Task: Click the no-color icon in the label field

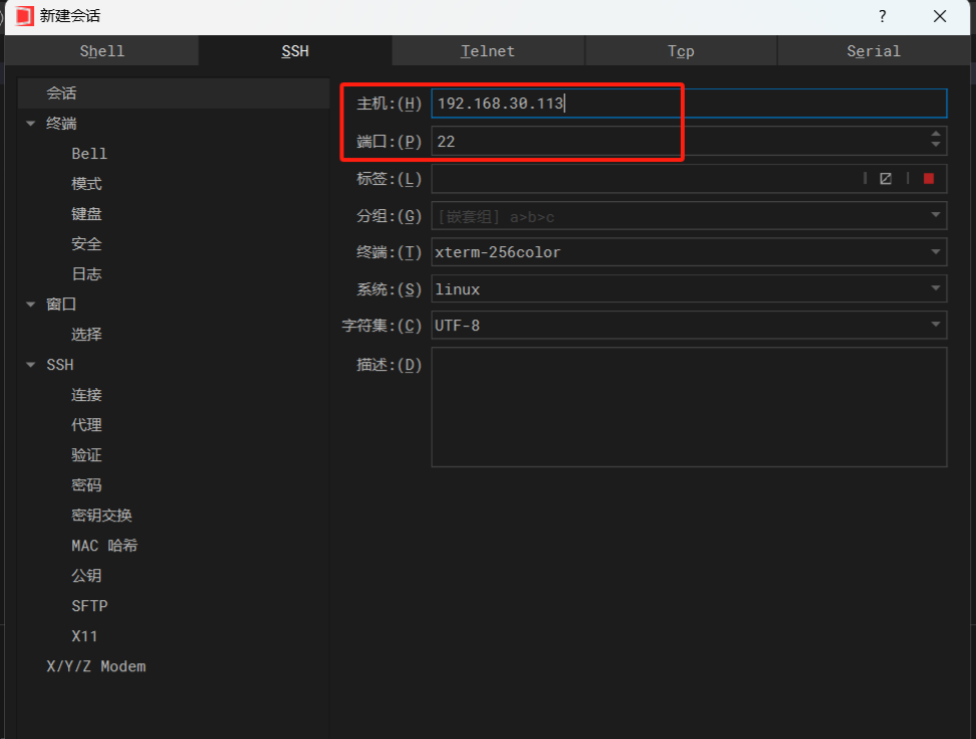Action: point(885,179)
